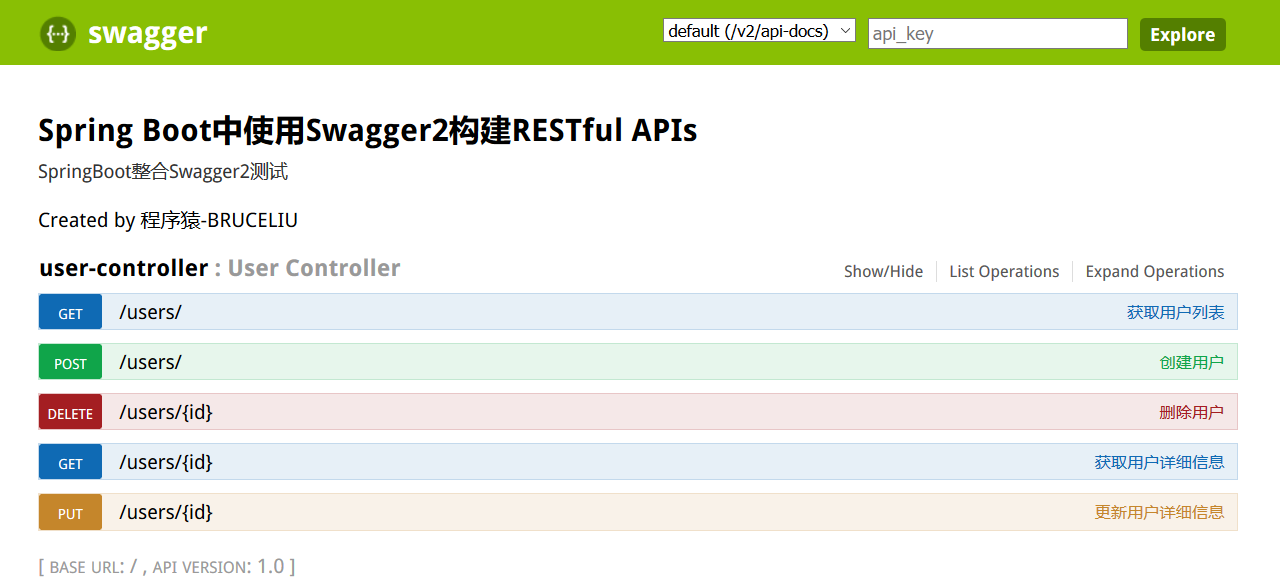The height and width of the screenshot is (587, 1280).
Task: Toggle Show/Hide for user-controller
Action: [x=883, y=271]
